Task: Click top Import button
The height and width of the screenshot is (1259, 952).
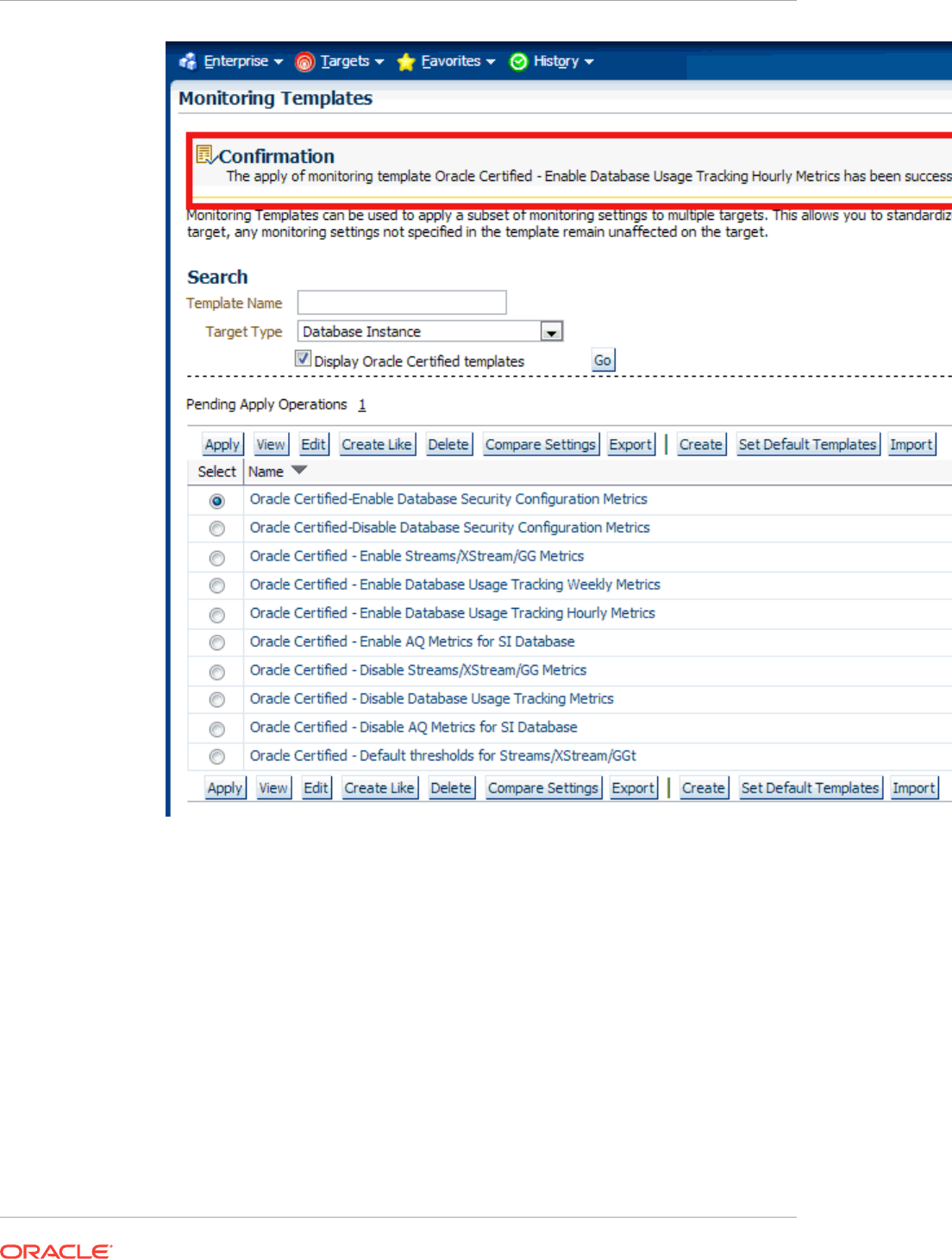Action: click(911, 444)
